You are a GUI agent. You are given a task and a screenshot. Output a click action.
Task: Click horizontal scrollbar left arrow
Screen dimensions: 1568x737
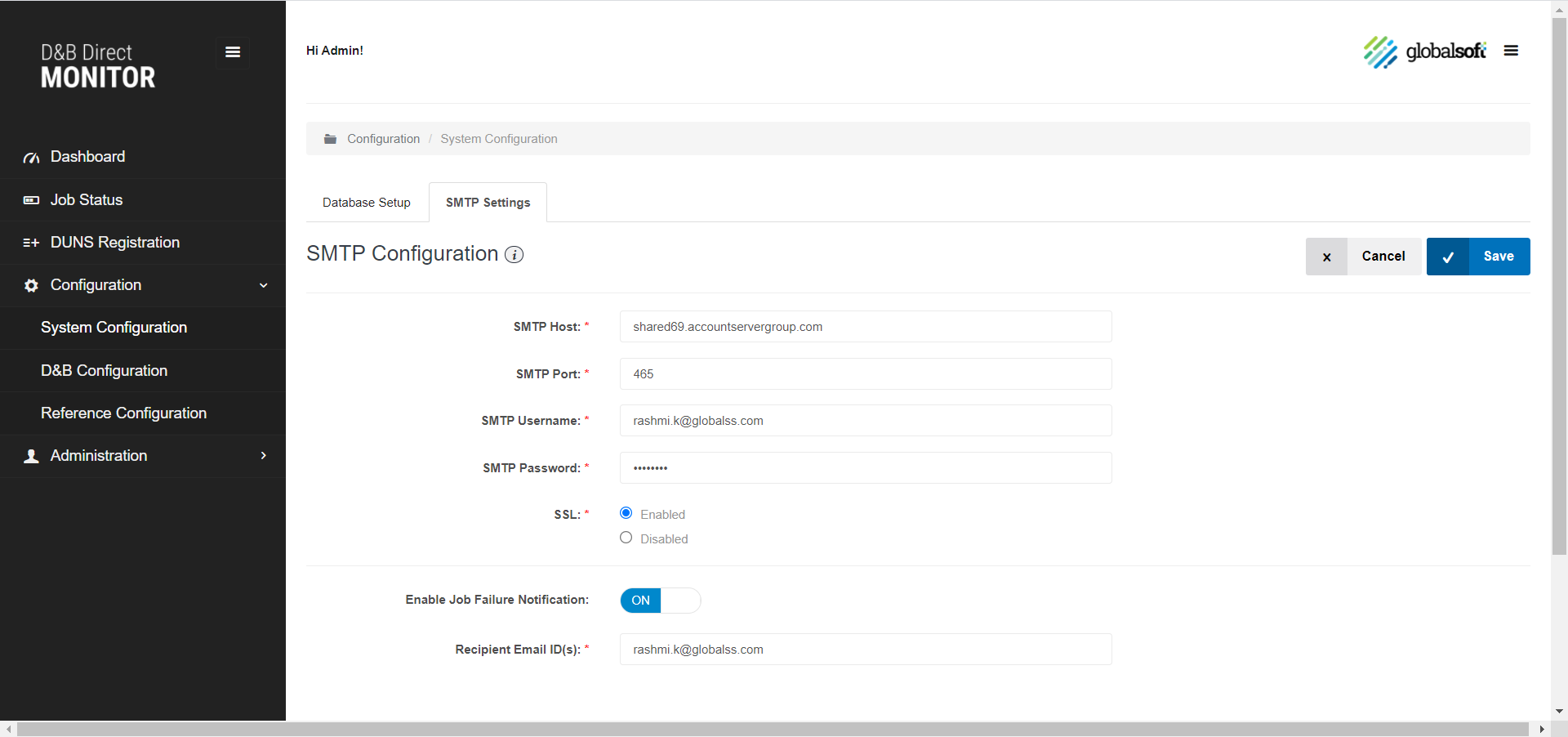coord(8,729)
